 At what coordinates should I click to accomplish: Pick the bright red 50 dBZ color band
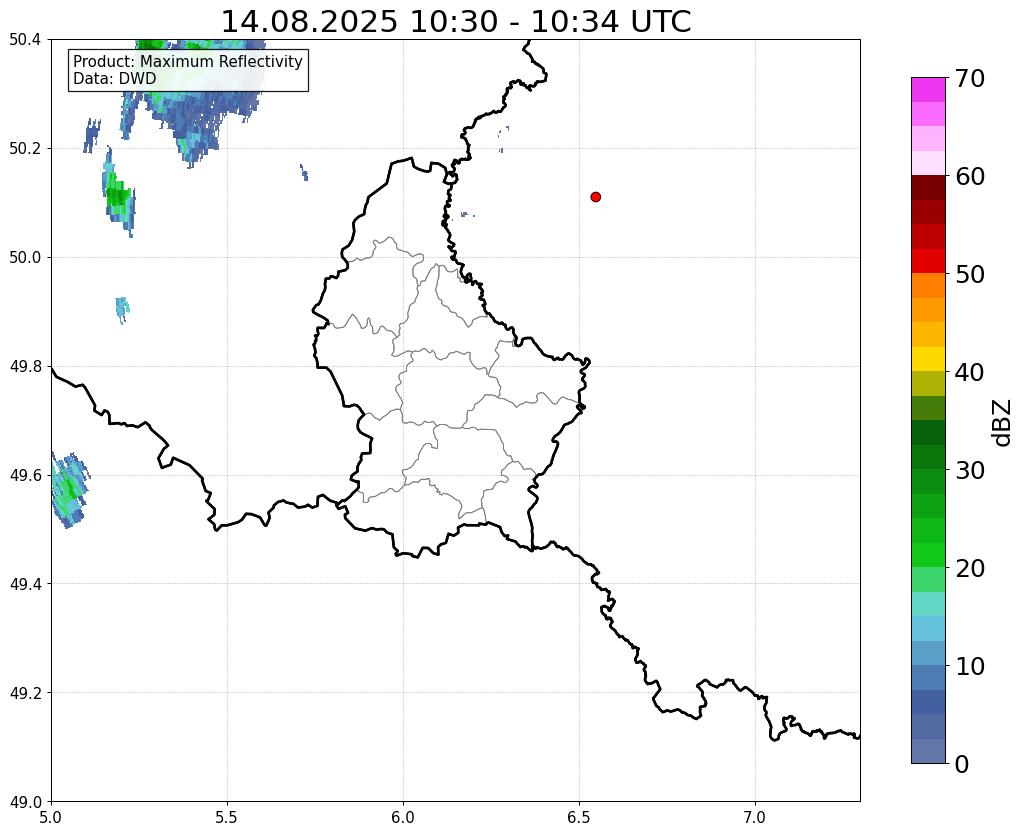928,261
